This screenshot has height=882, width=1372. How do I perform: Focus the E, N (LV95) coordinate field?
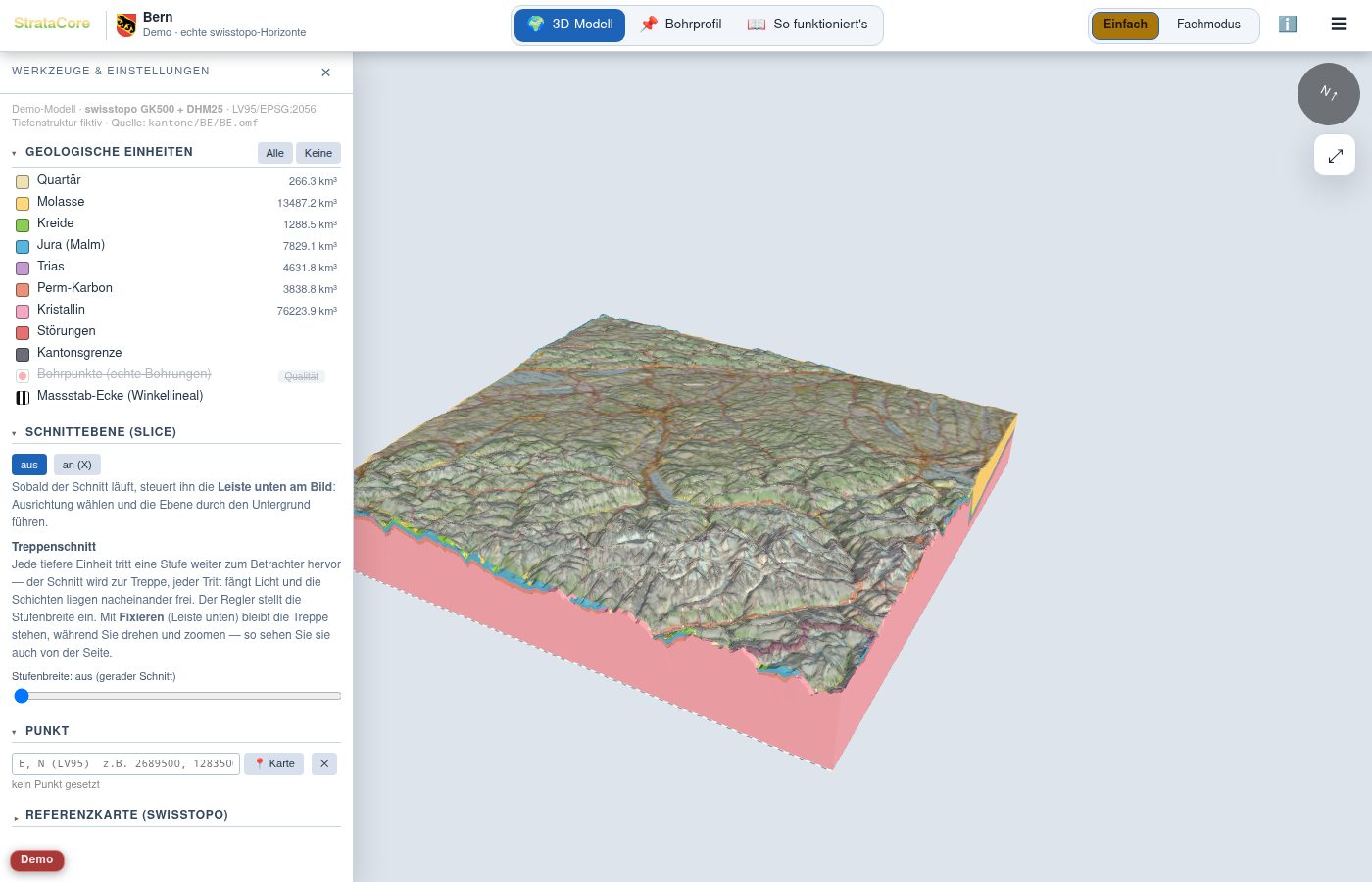(x=125, y=763)
